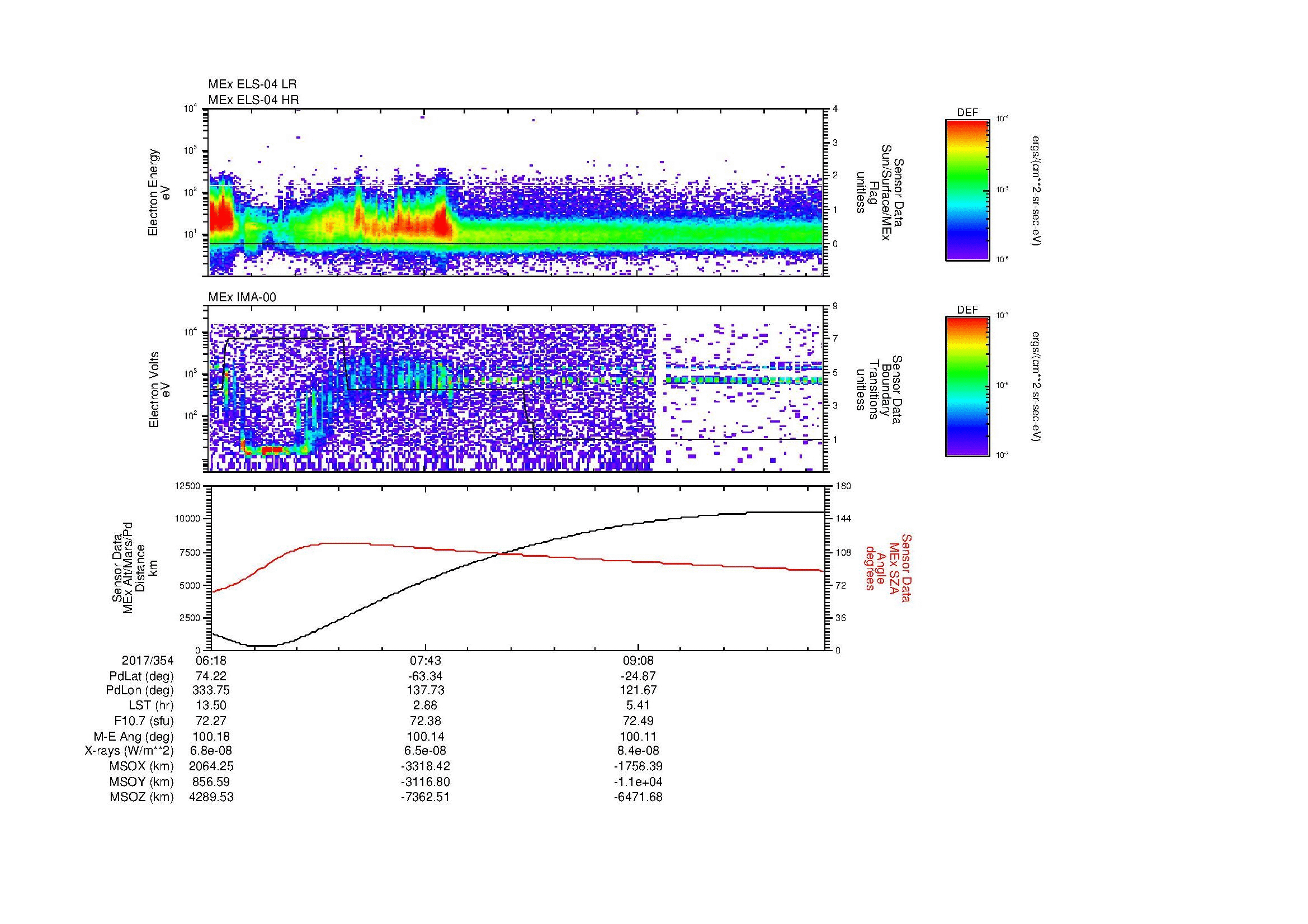Click the '7500' altitude axis tick
Screen dimensions: 1308x924
[x=191, y=552]
